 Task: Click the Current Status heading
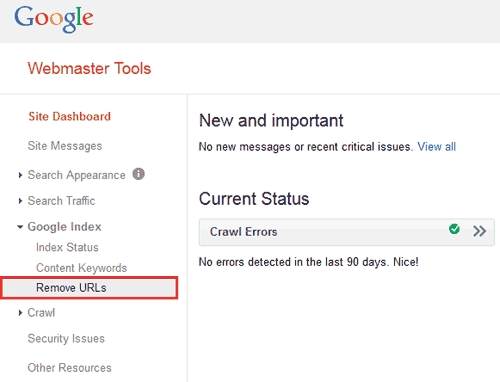pos(254,199)
